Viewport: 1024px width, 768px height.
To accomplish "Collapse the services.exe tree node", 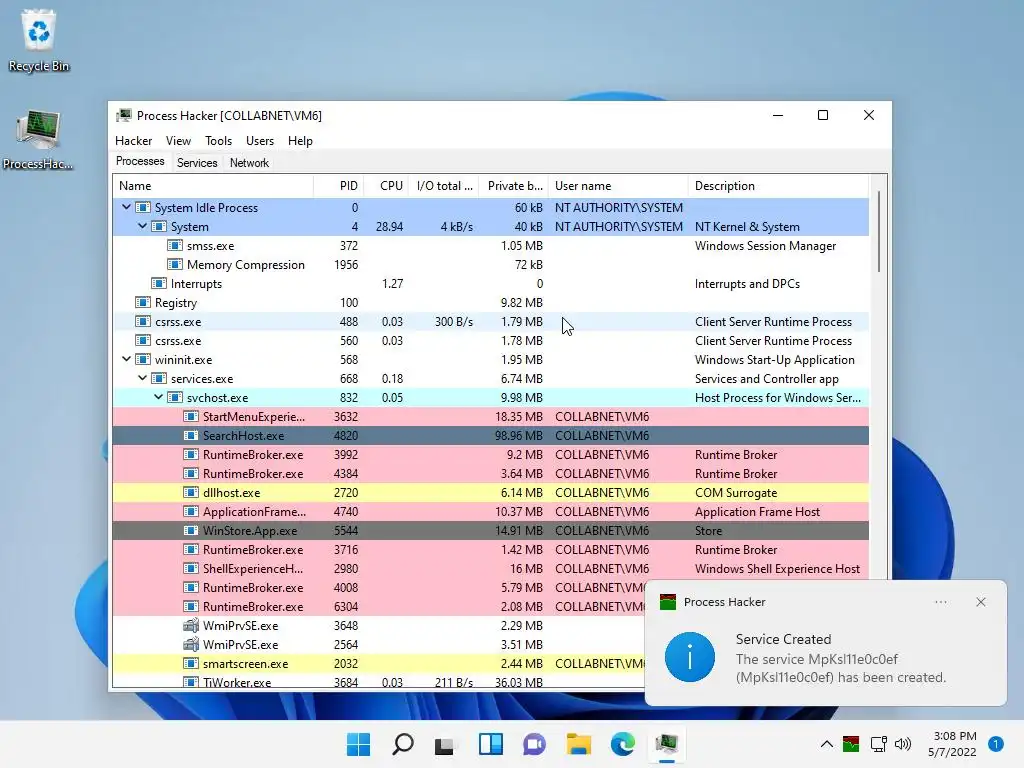I will (x=142, y=378).
